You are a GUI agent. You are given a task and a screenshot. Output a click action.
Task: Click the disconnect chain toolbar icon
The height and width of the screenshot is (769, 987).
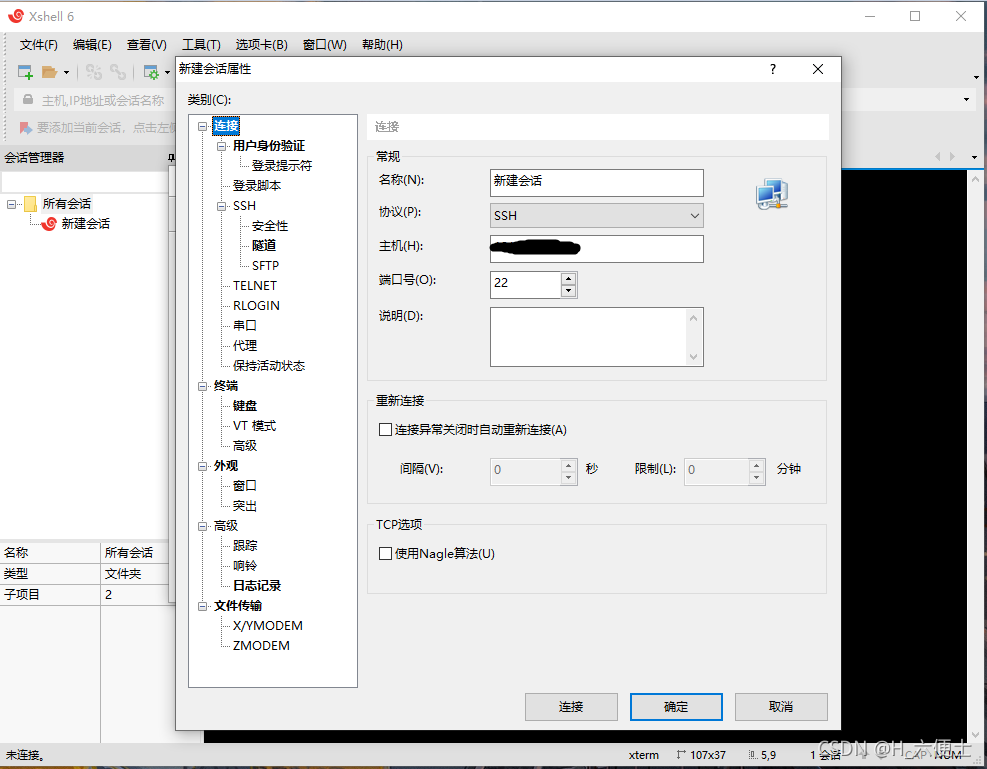118,72
